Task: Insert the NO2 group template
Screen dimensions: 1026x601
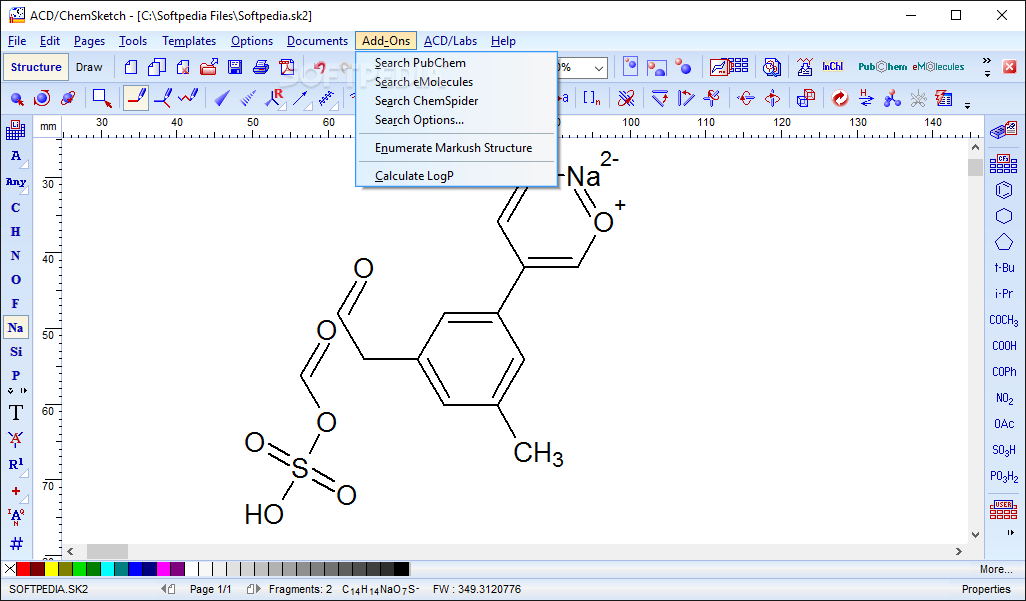Action: (x=1004, y=398)
